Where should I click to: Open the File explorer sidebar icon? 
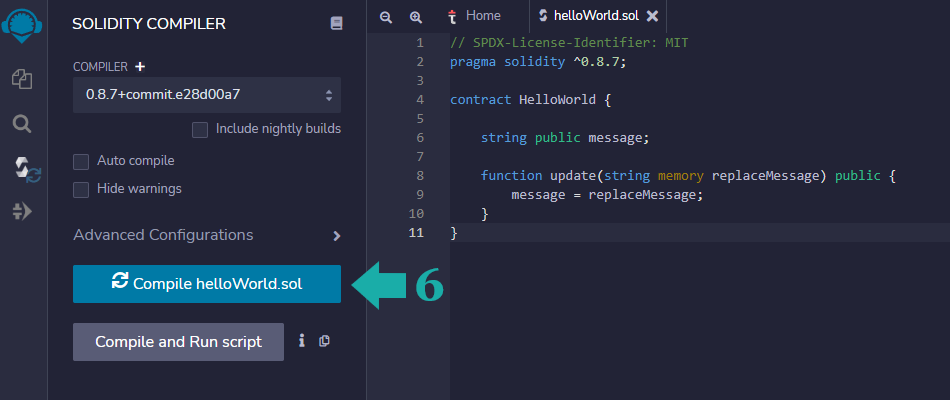(x=23, y=78)
